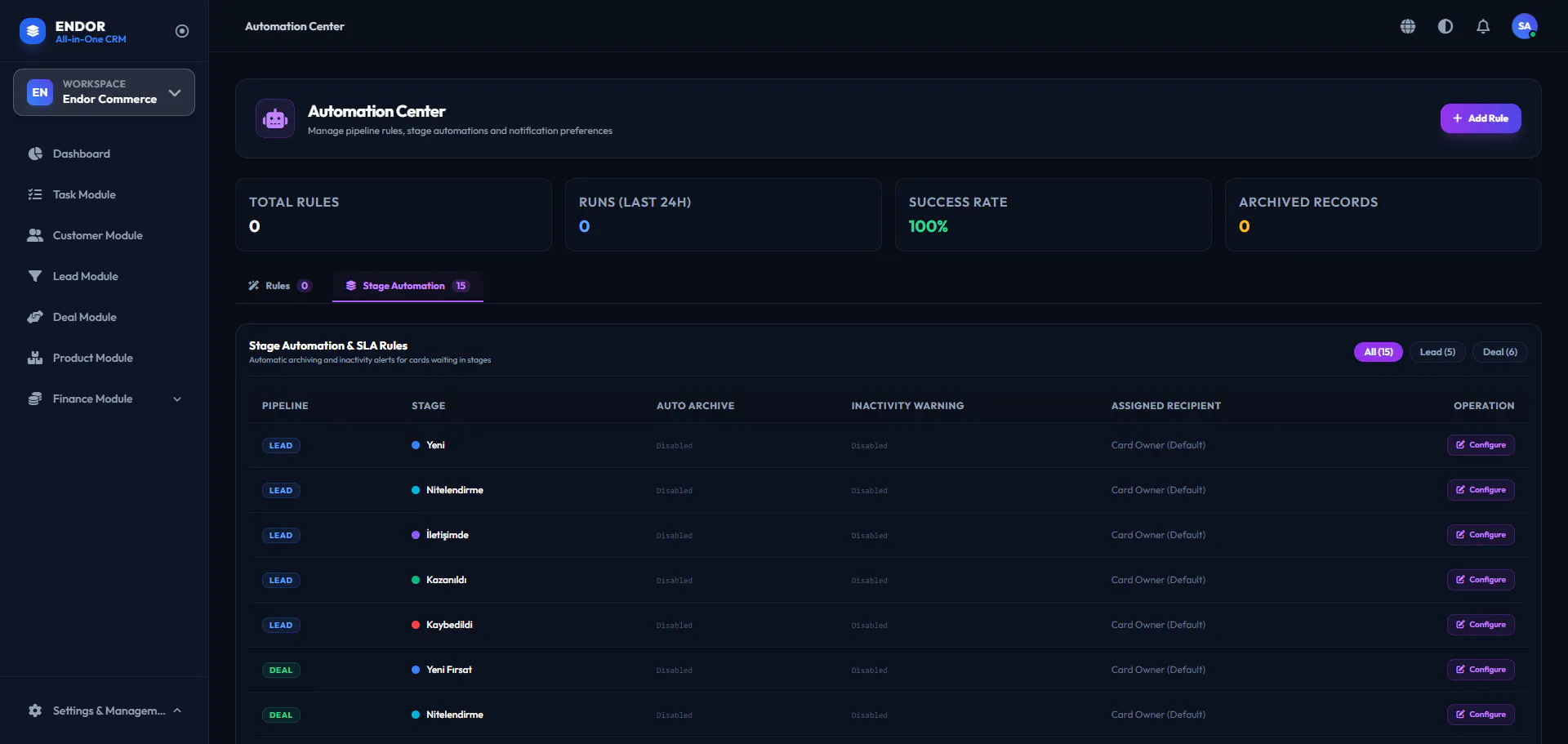
Task: Click the Settings gear icon in sidebar
Action: click(35, 711)
